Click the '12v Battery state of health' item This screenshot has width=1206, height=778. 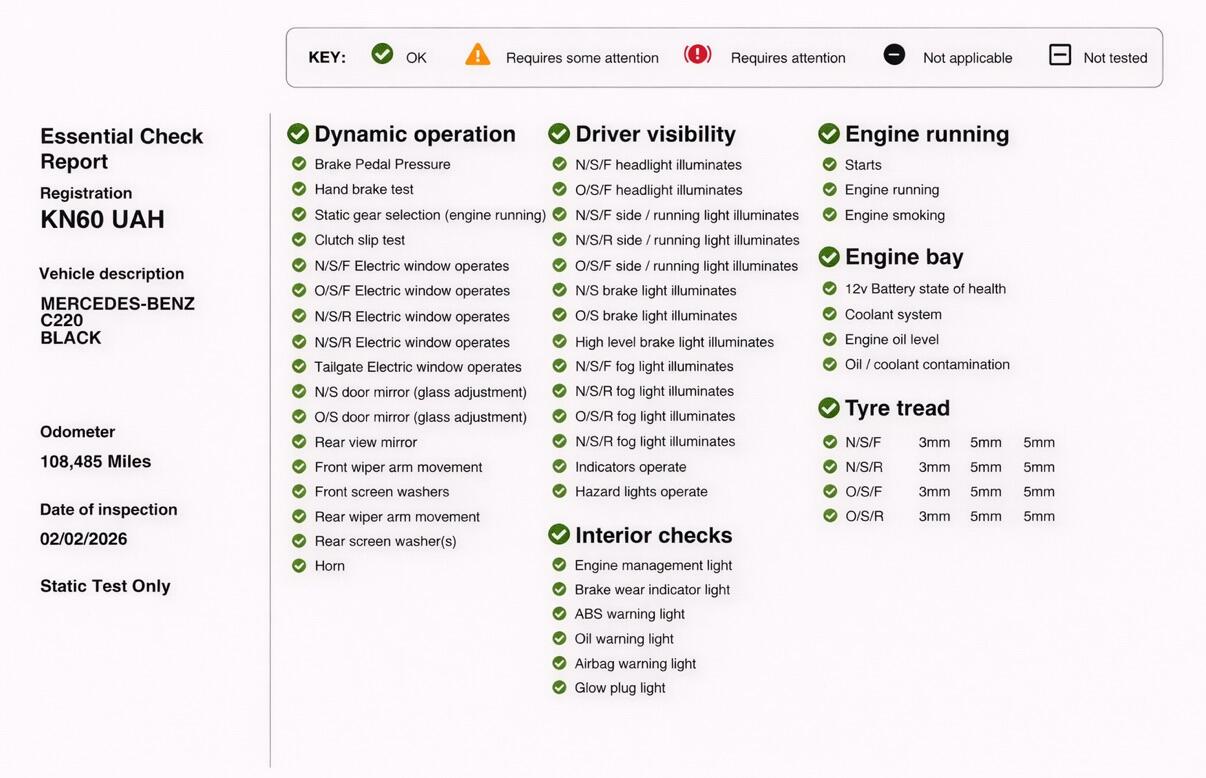click(x=925, y=289)
